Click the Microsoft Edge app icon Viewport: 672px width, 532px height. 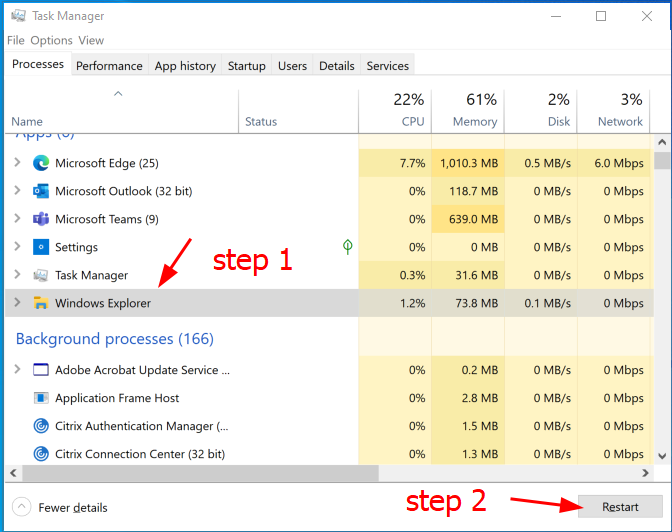[x=41, y=163]
